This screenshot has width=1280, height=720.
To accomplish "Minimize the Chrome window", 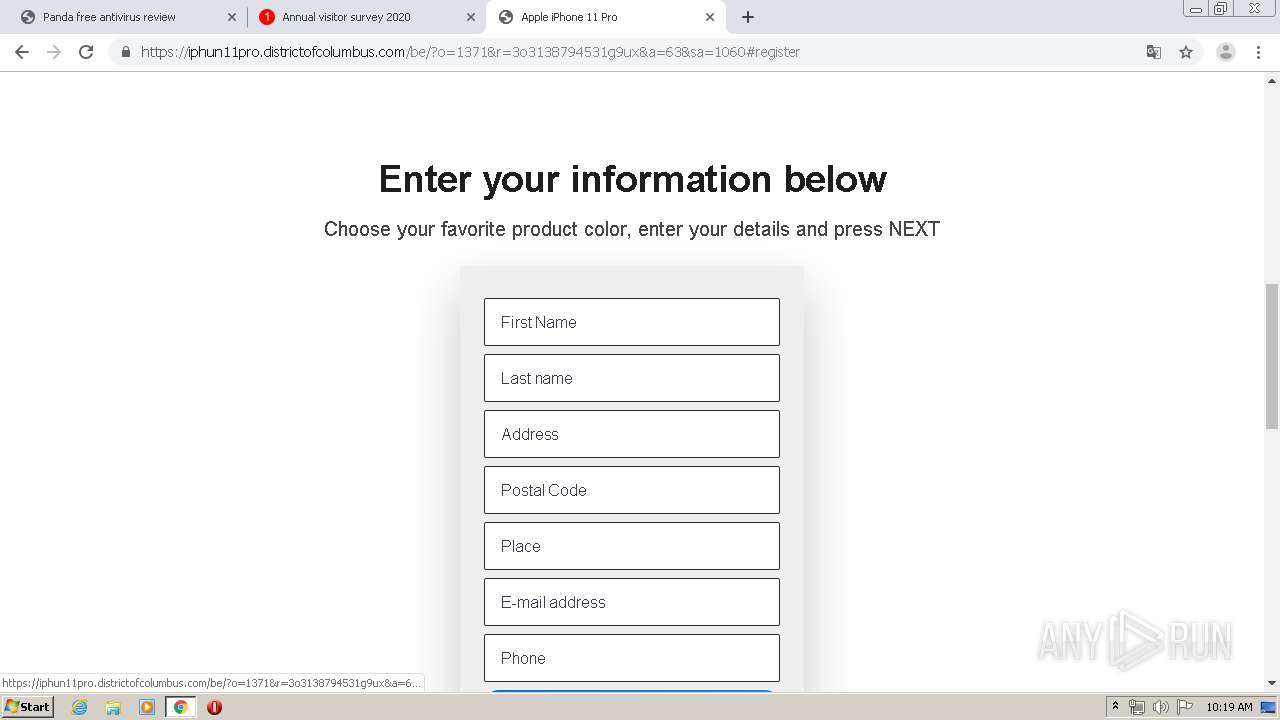I will coord(1196,8).
